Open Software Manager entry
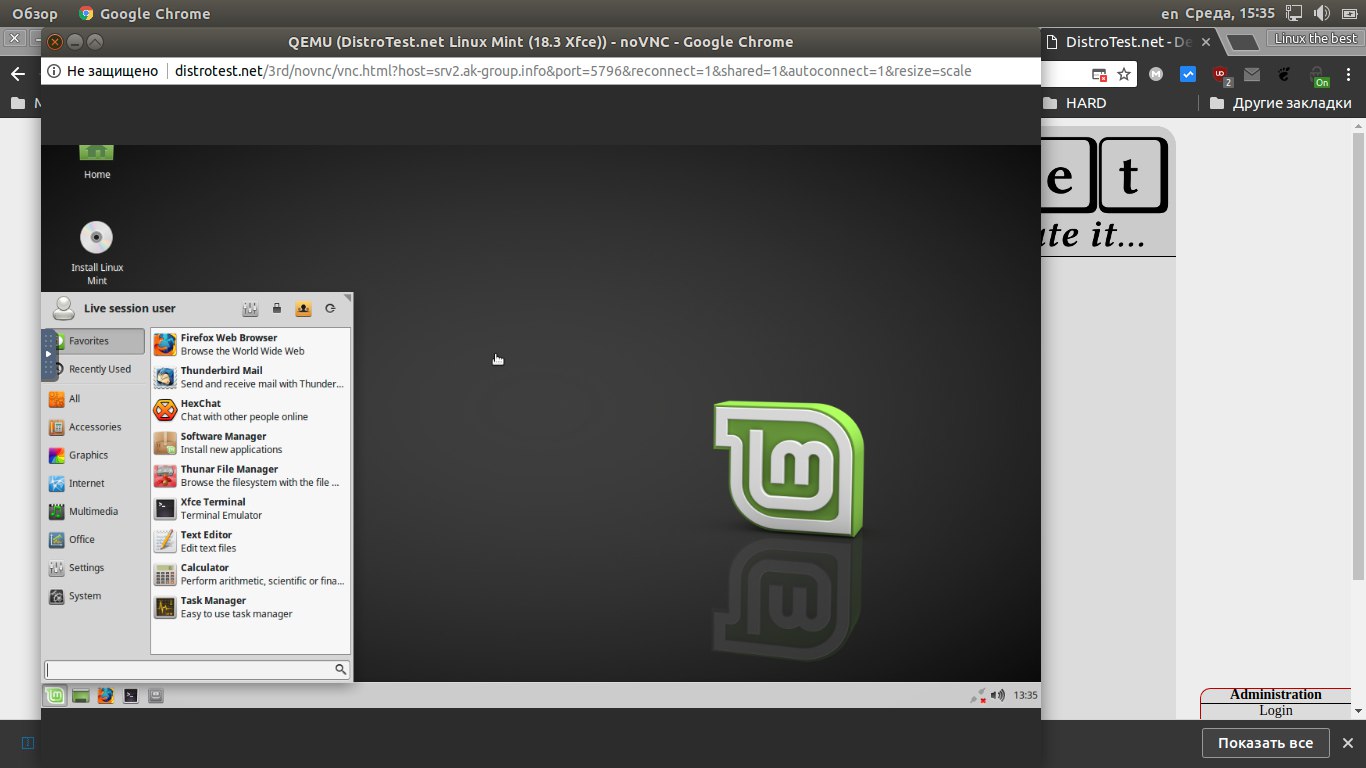 pos(250,443)
